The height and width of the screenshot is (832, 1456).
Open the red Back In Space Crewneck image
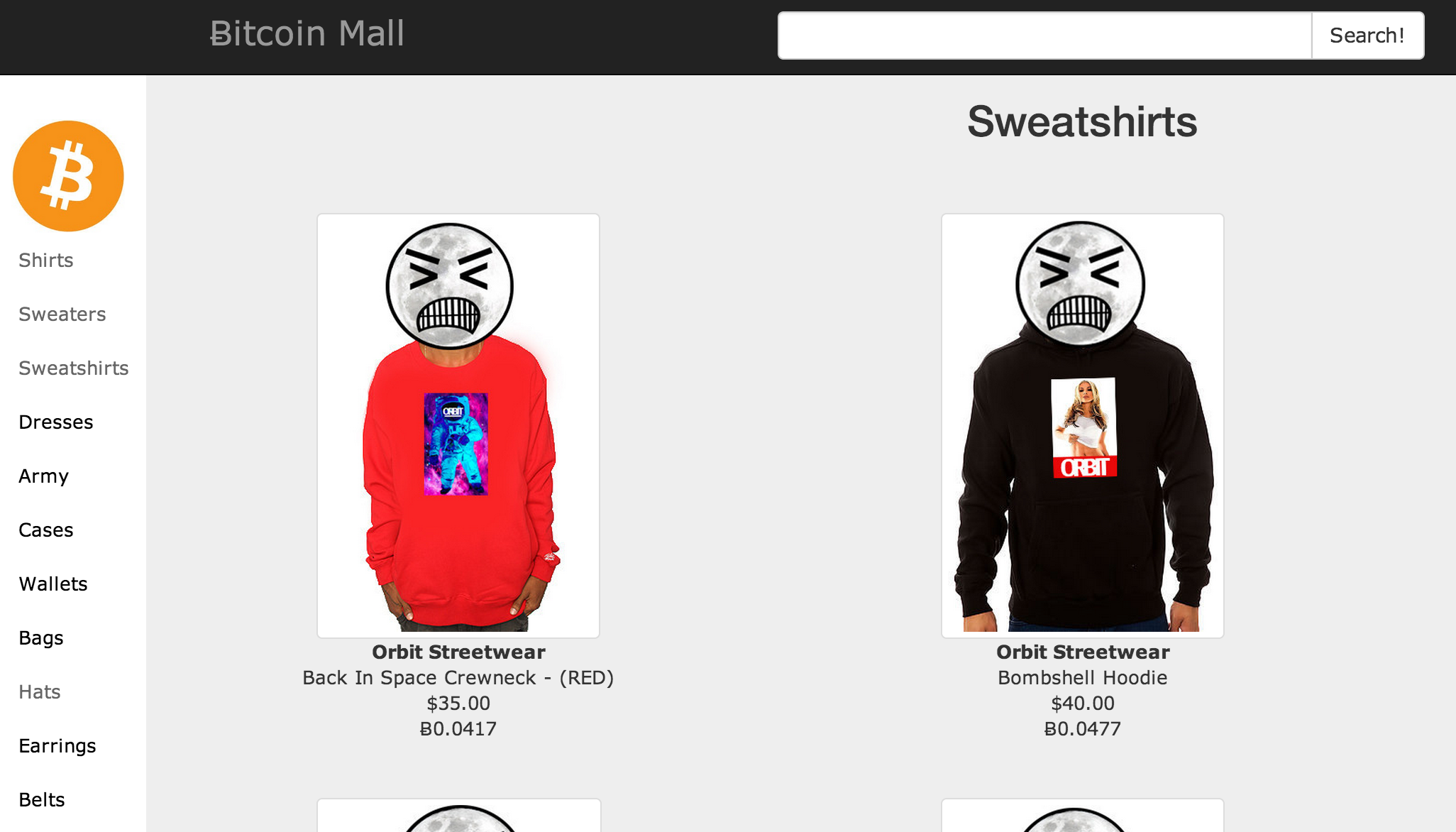pyautogui.click(x=458, y=426)
